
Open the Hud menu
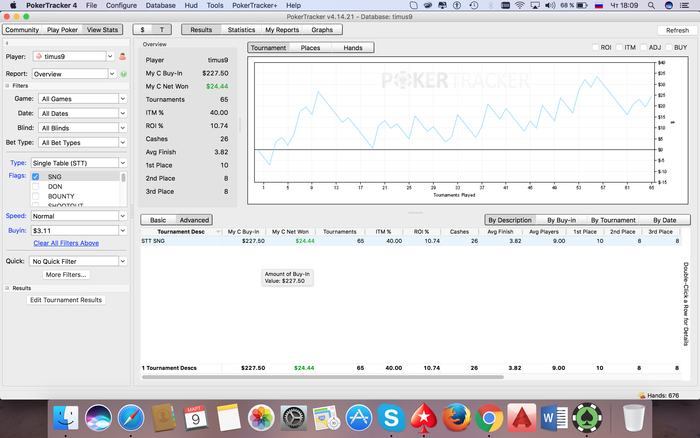click(x=191, y=5)
